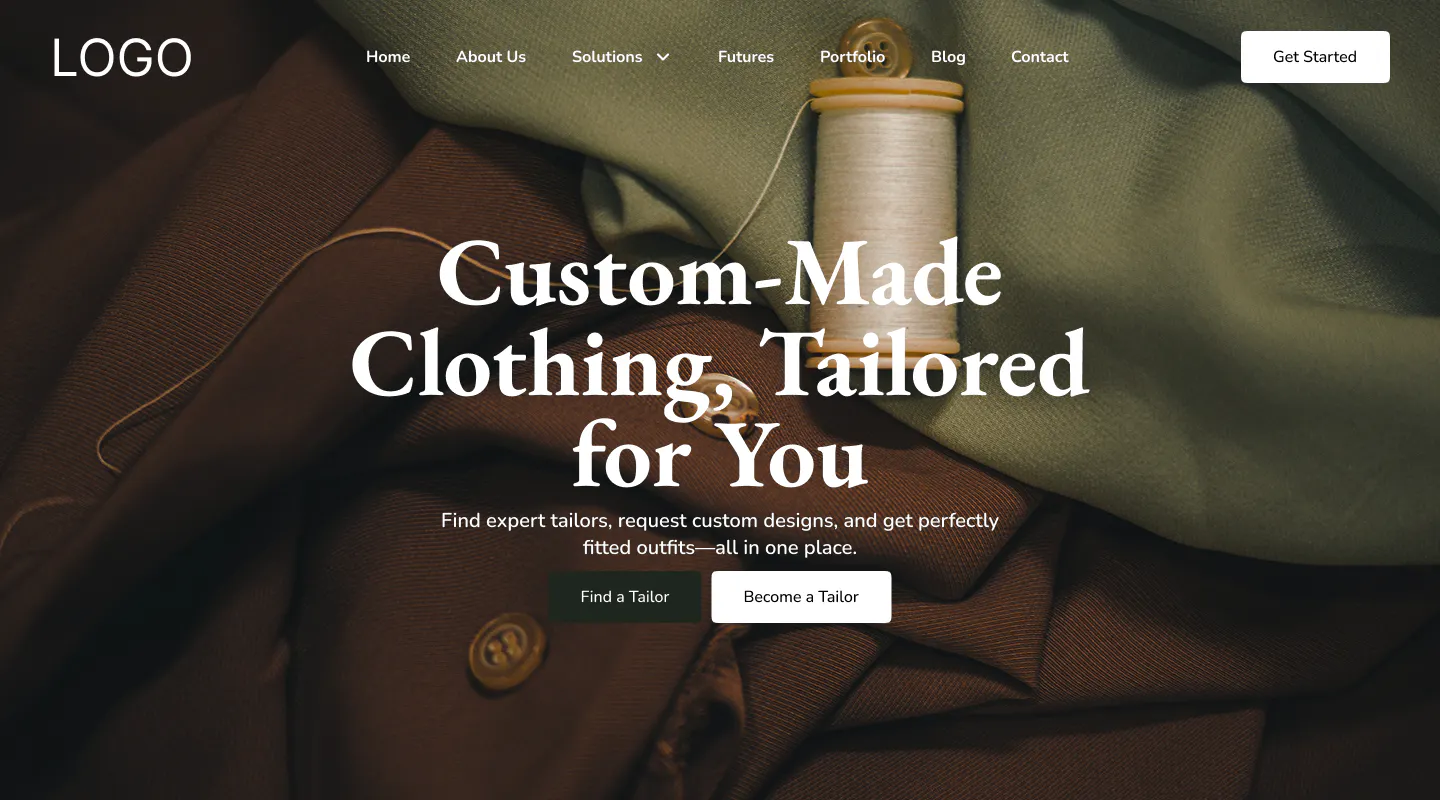Select Futures in the navigation bar
This screenshot has height=800, width=1440.
(746, 57)
